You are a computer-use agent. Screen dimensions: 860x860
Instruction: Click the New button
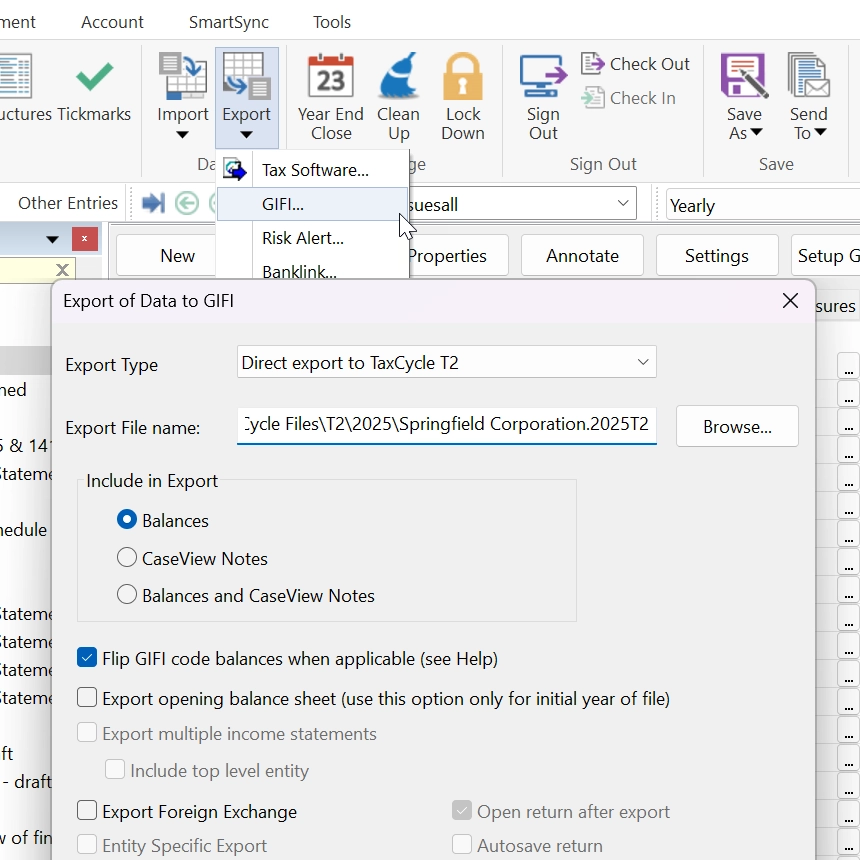(166, 255)
